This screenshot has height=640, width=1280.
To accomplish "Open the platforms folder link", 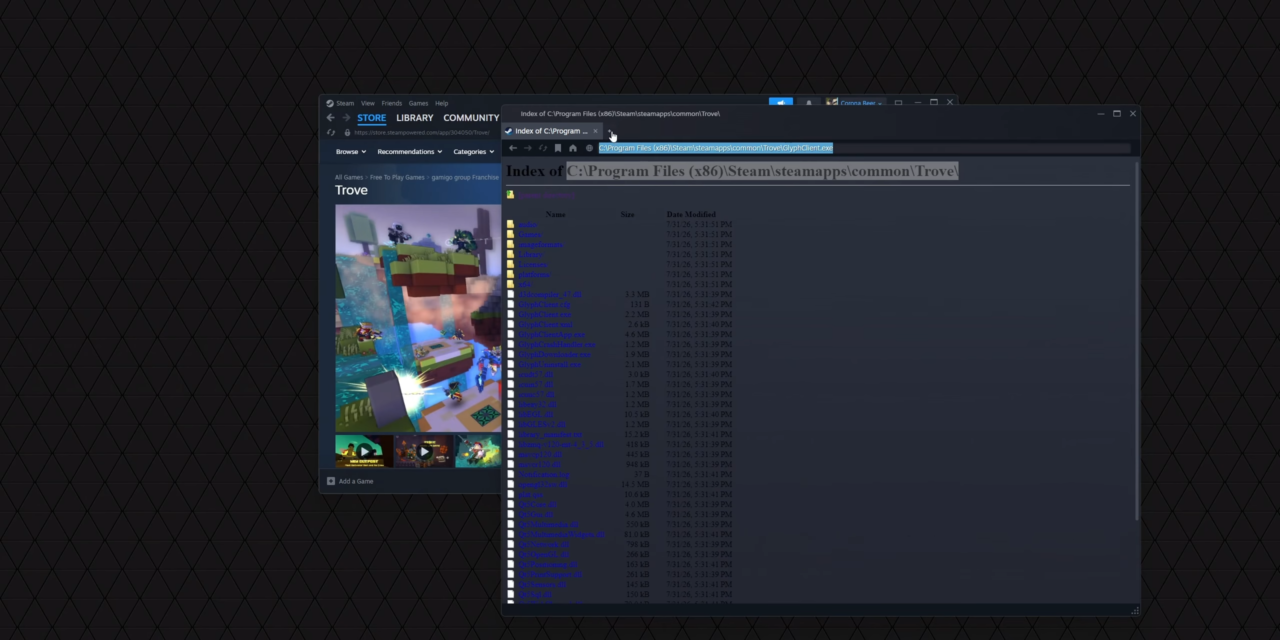I will [x=535, y=274].
